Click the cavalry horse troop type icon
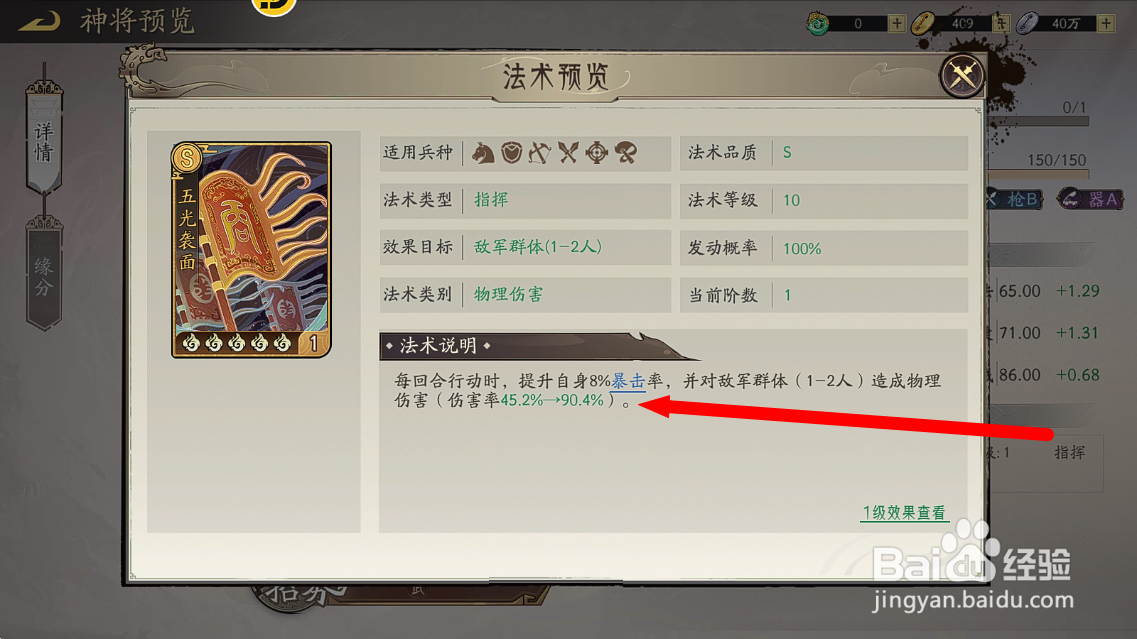The image size is (1137, 639). tap(483, 153)
